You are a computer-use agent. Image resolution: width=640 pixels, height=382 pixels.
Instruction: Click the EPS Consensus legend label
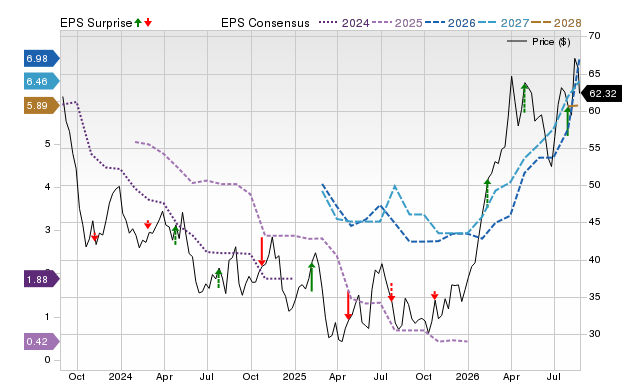tap(265, 23)
